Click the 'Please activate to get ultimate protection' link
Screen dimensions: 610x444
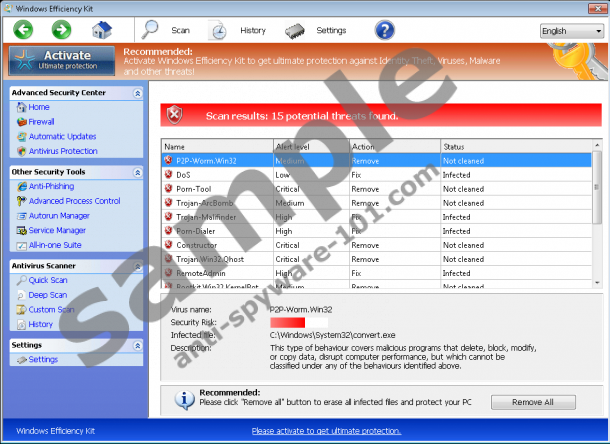(326, 431)
